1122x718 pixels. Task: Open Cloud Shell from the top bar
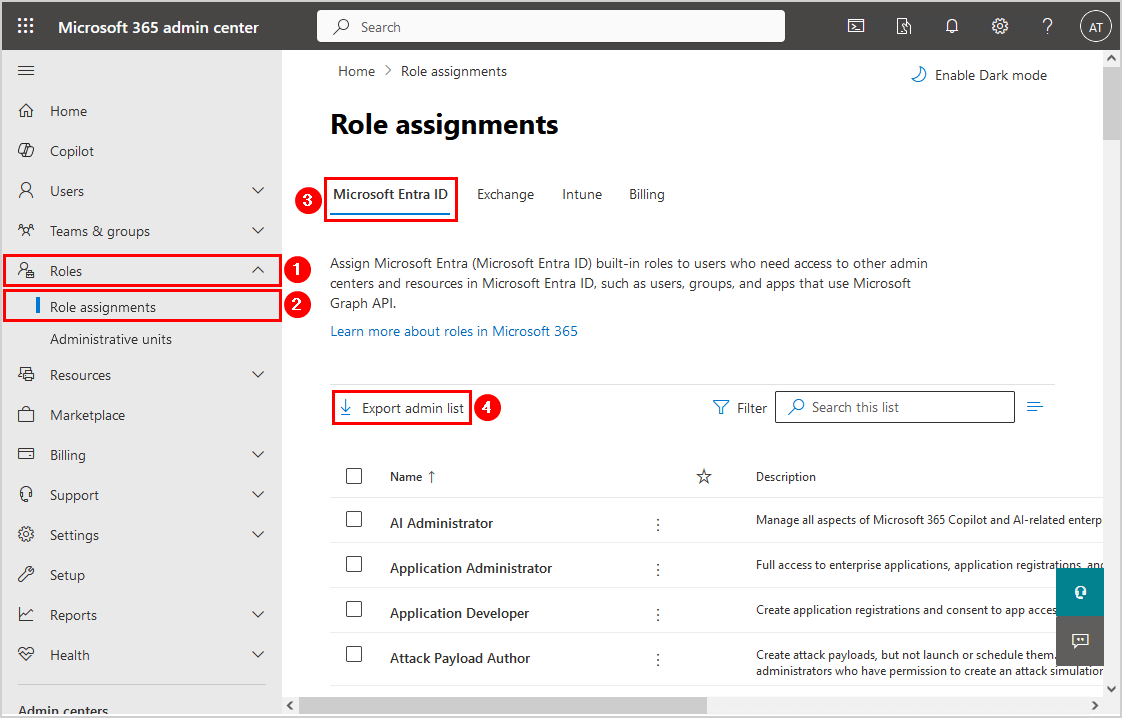856,27
